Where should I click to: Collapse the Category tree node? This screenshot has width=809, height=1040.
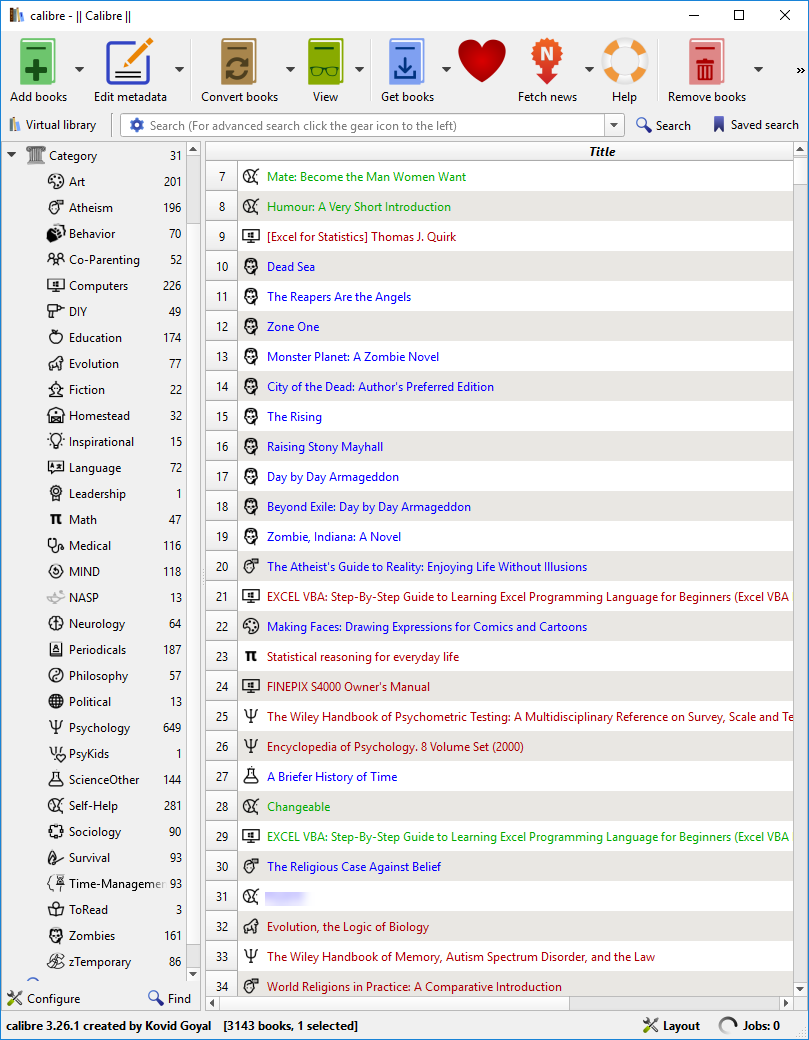tap(11, 155)
